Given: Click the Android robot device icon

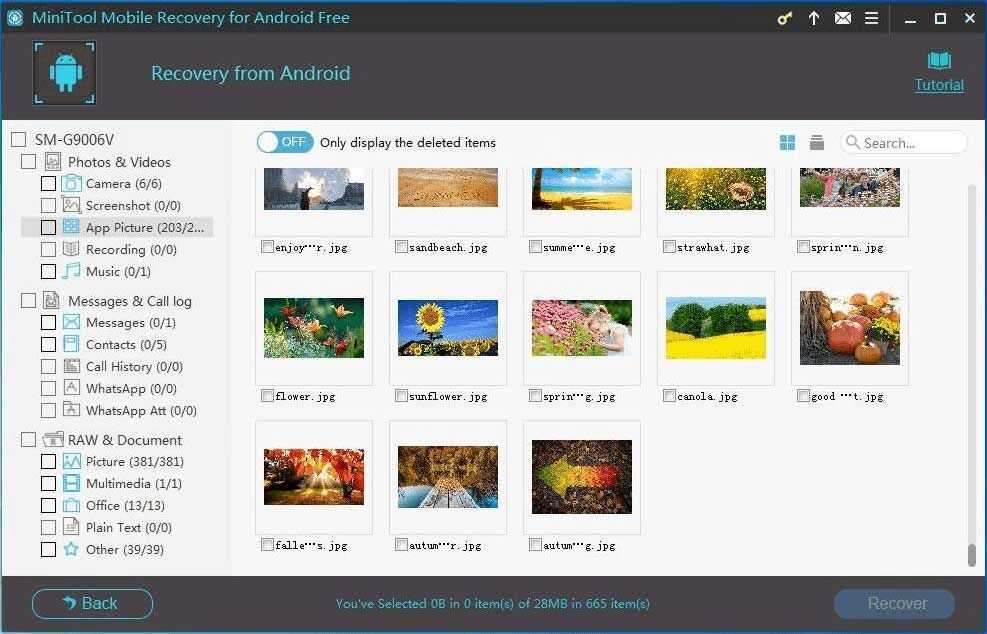Looking at the screenshot, I should click(65, 73).
